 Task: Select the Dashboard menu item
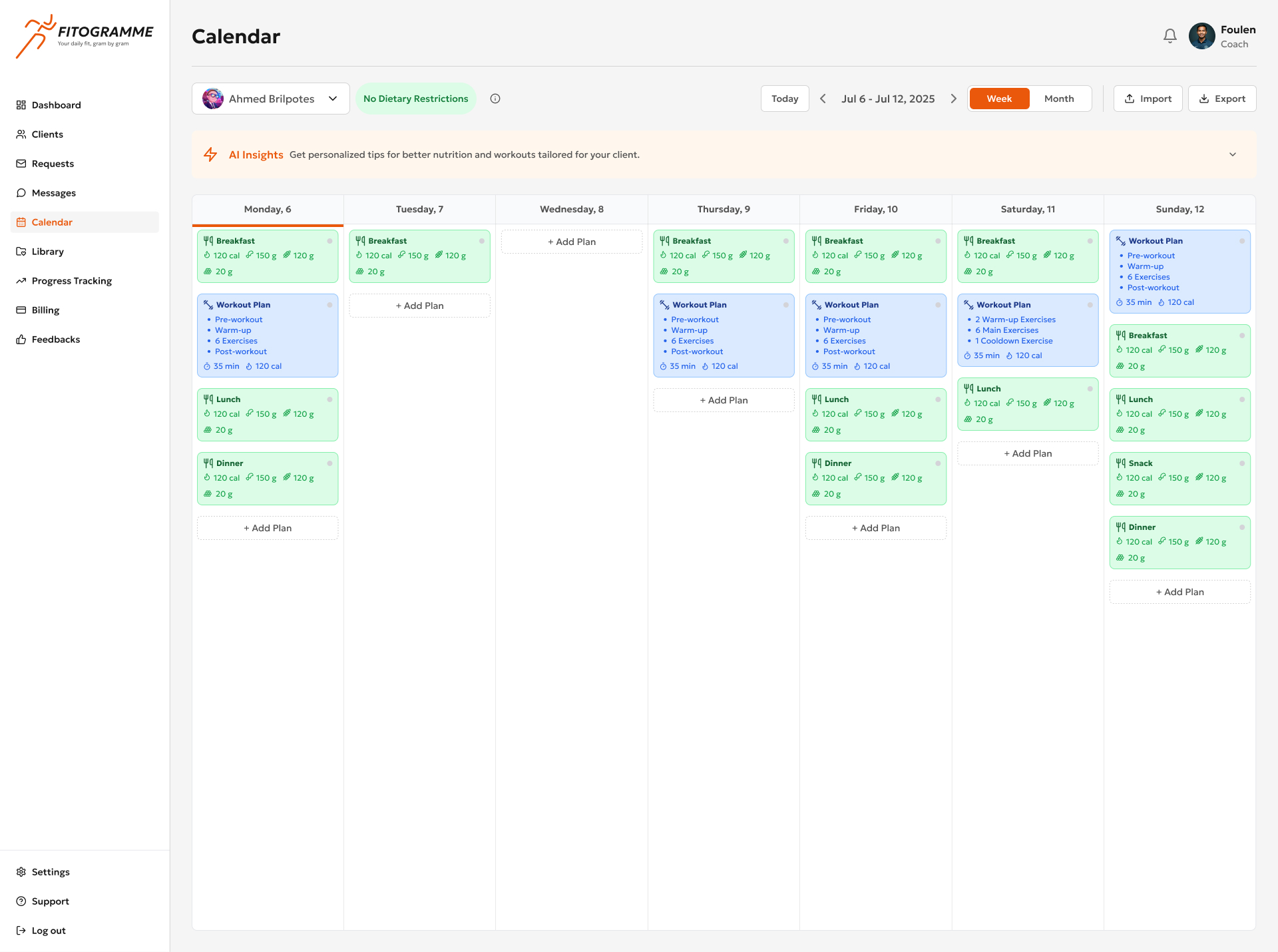[56, 105]
